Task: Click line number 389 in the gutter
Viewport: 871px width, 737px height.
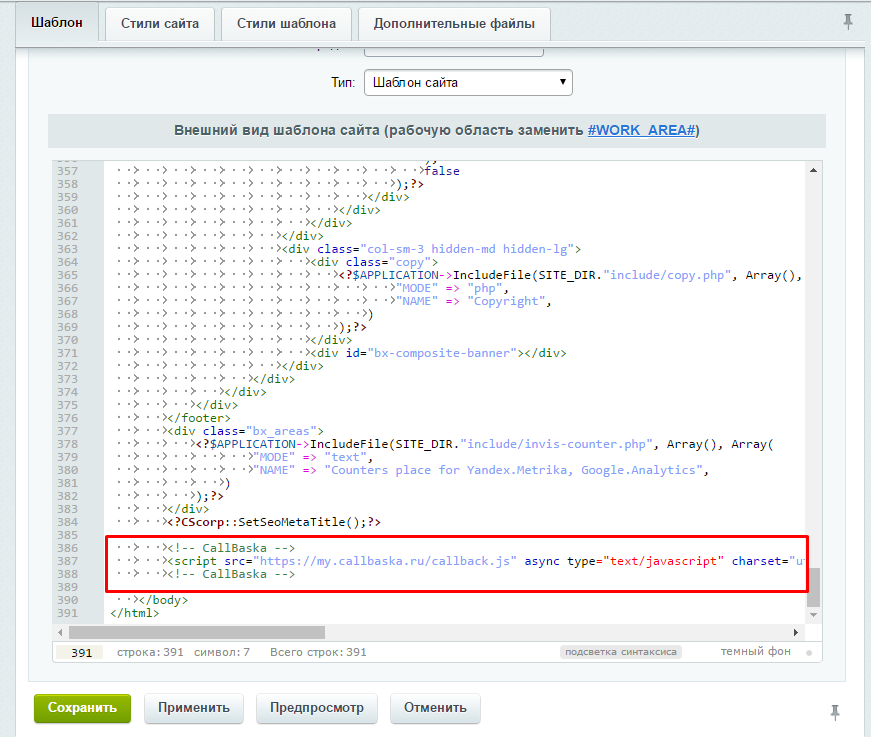Action: pos(67,587)
